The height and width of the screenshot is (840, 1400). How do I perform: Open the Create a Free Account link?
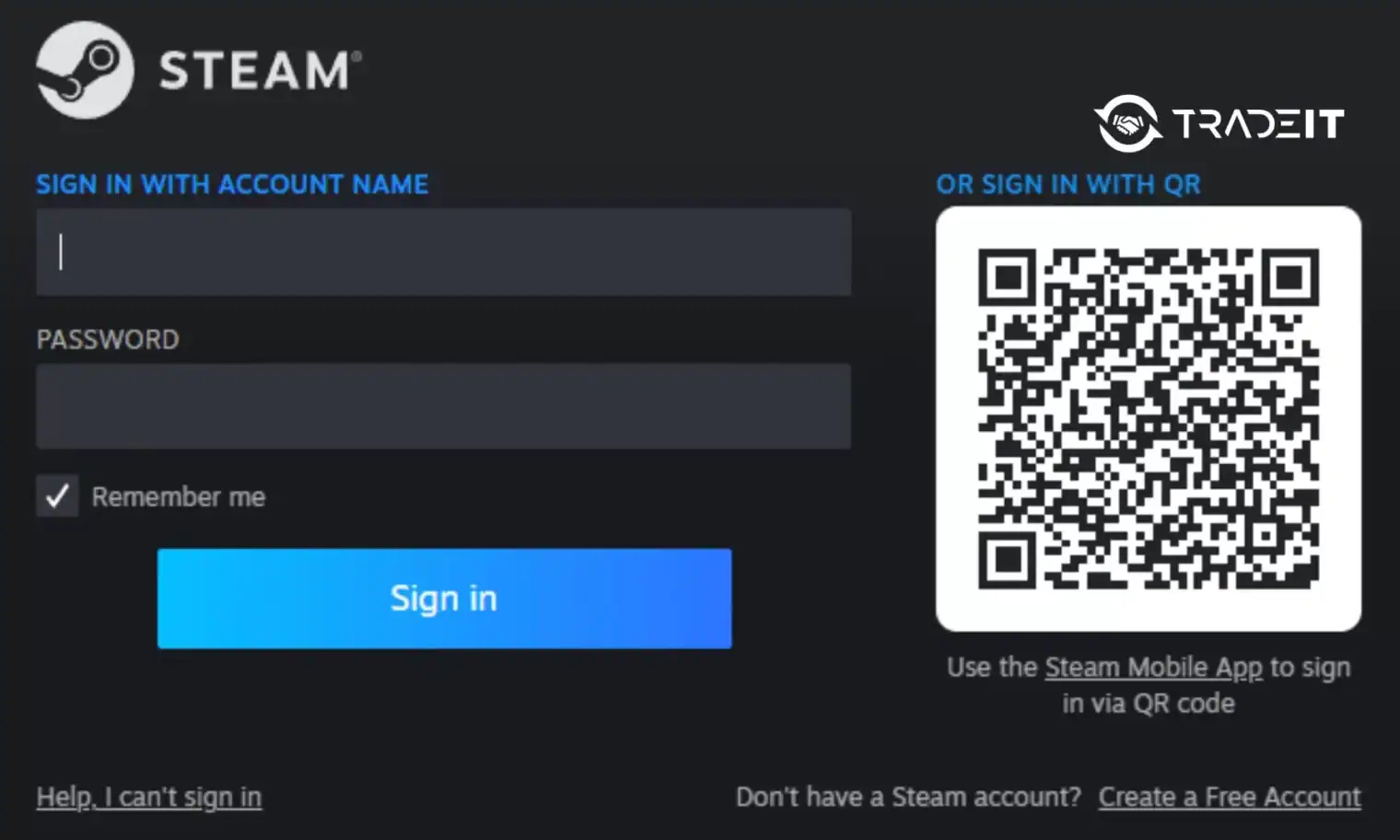pyautogui.click(x=1230, y=797)
